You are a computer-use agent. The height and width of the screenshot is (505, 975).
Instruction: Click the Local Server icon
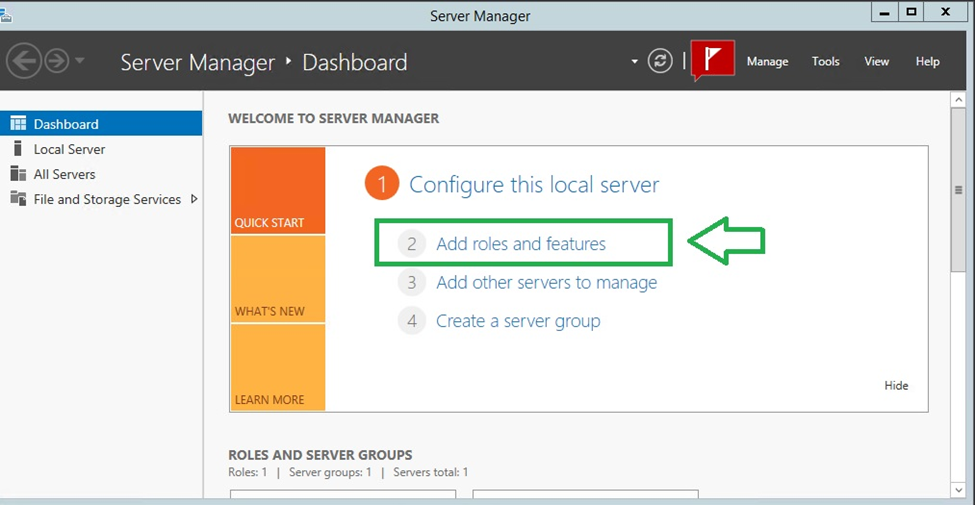coord(18,149)
